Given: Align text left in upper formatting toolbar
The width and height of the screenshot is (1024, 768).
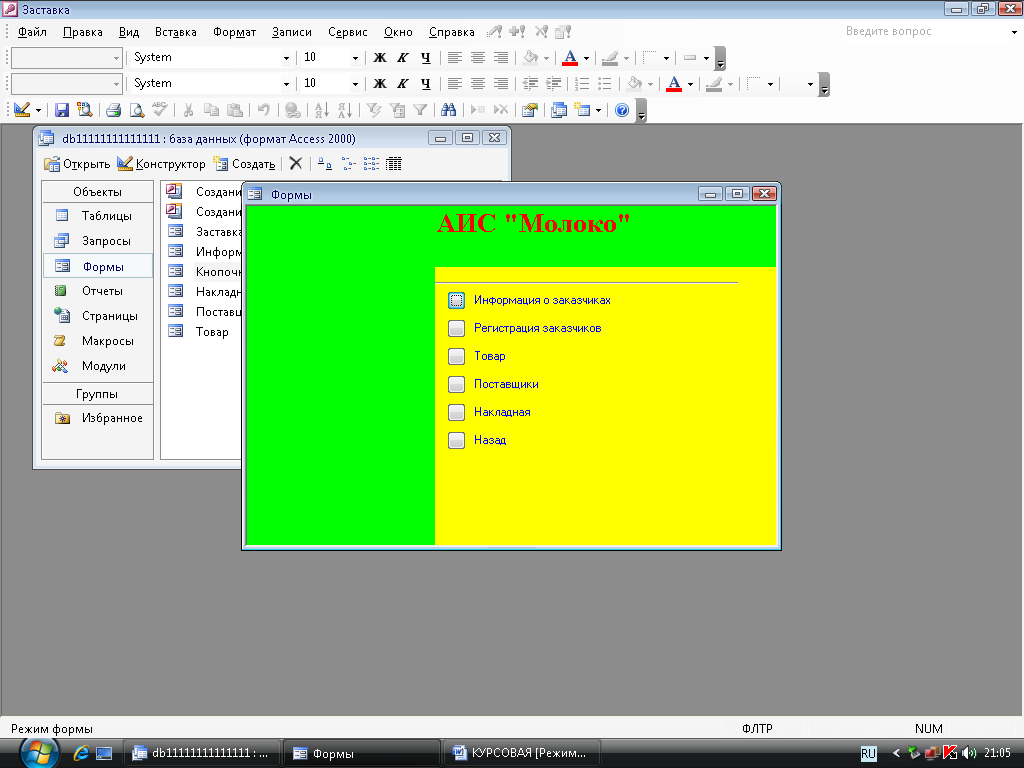Looking at the screenshot, I should pos(455,57).
